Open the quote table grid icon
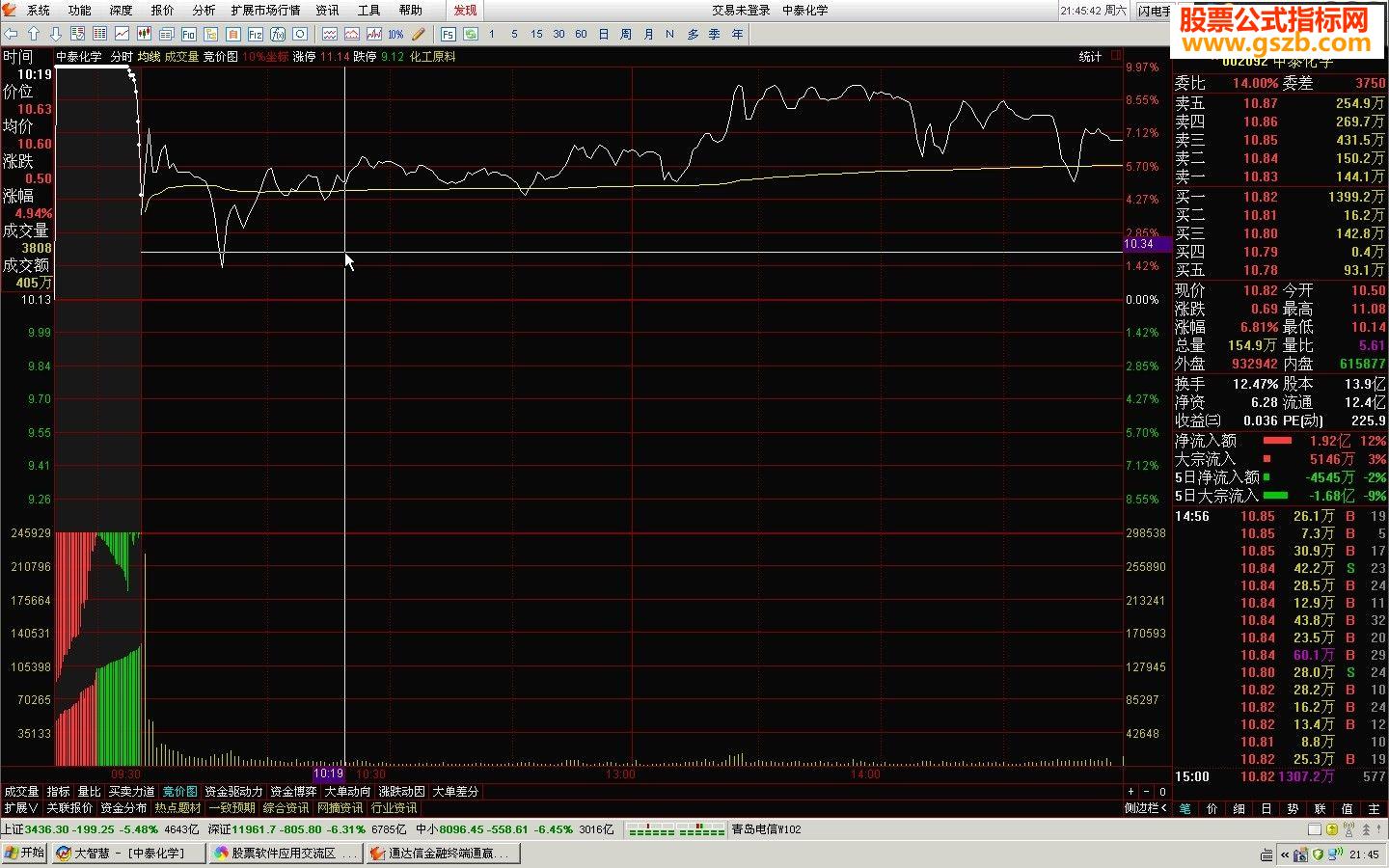 click(100, 34)
